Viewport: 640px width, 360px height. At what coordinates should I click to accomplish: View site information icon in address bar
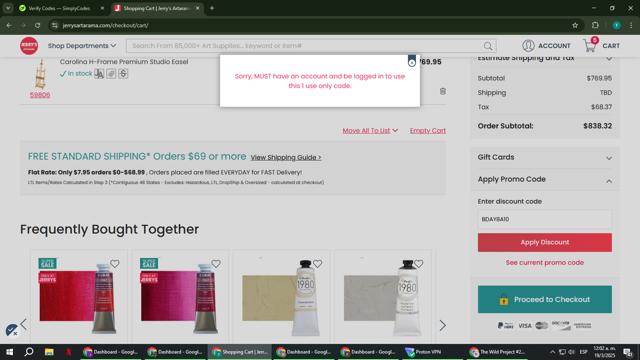[55, 25]
